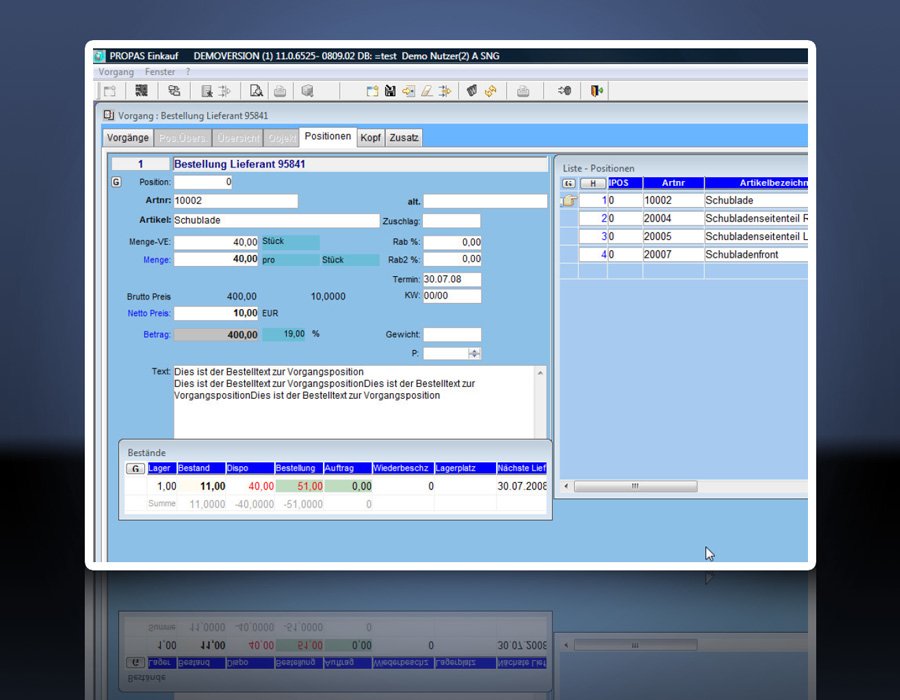Select the Schubladenfront row in the list
The height and width of the screenshot is (700, 900).
coord(741,255)
